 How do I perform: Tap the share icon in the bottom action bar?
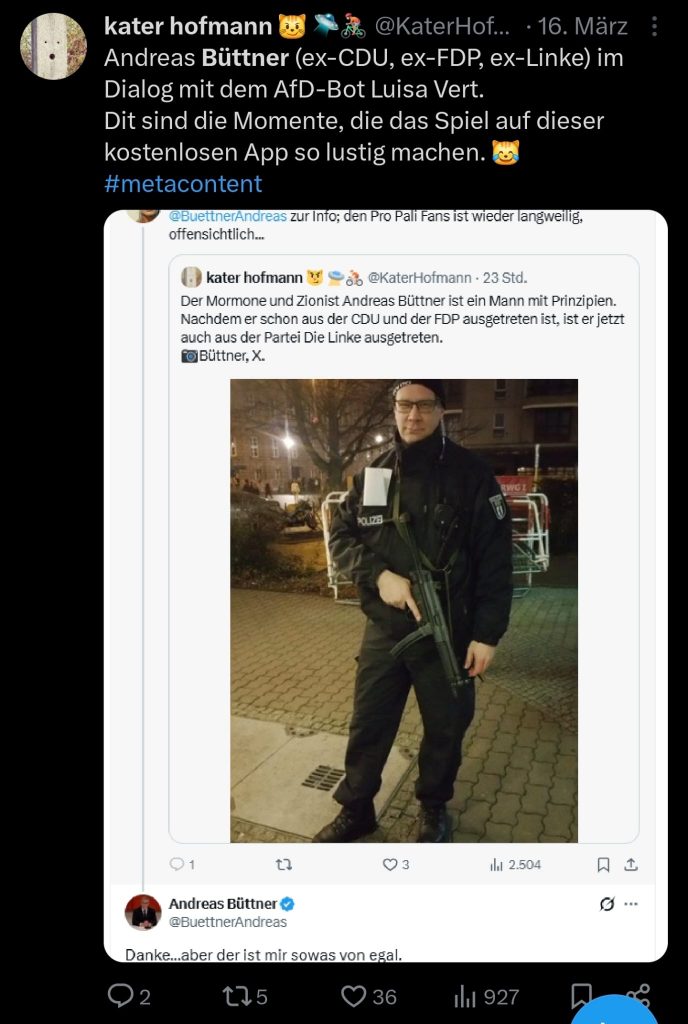click(x=638, y=996)
